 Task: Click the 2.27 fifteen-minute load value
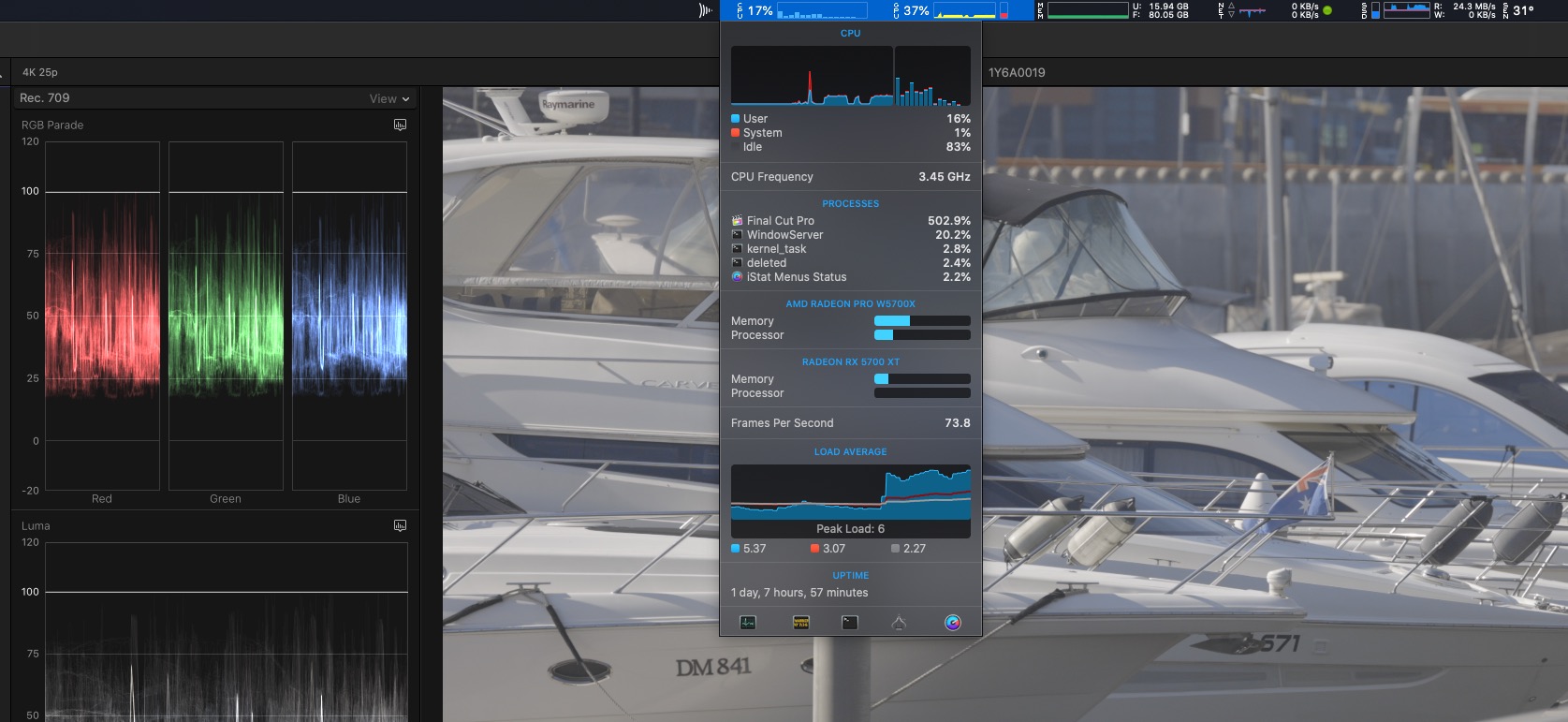click(915, 549)
